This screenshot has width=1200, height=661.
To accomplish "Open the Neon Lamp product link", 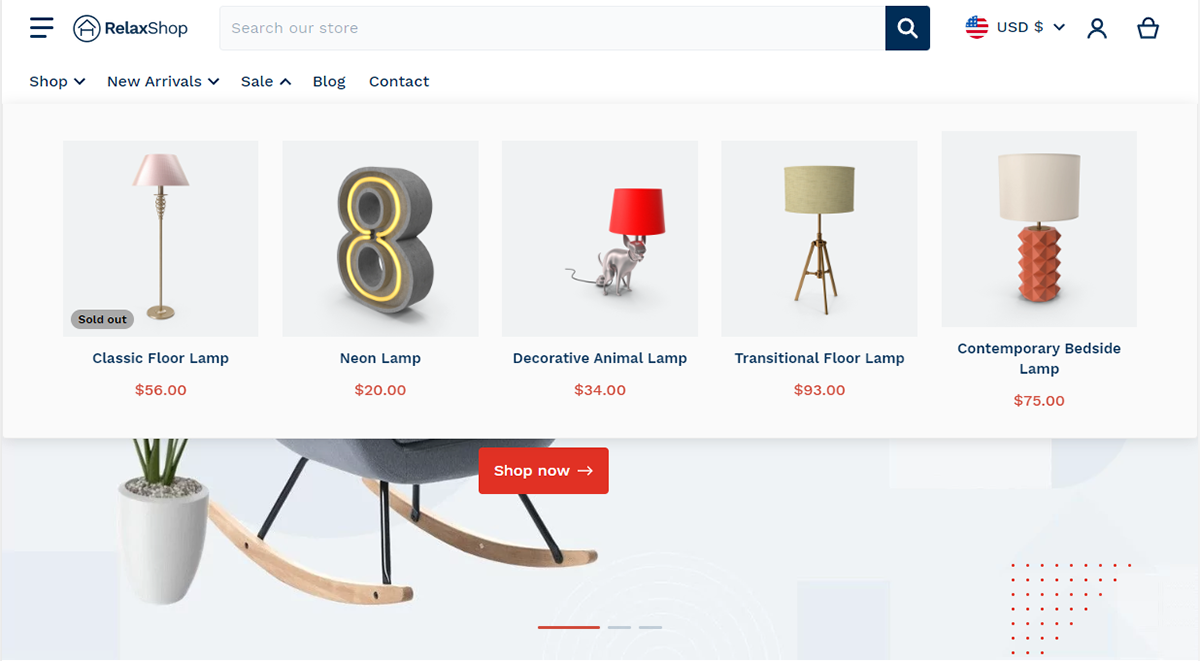I will tap(380, 358).
